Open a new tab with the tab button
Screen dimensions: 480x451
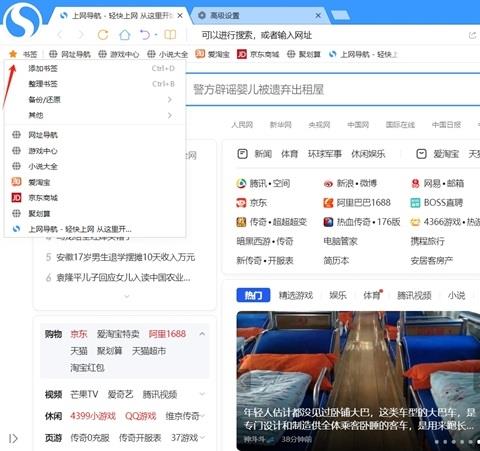[340, 15]
